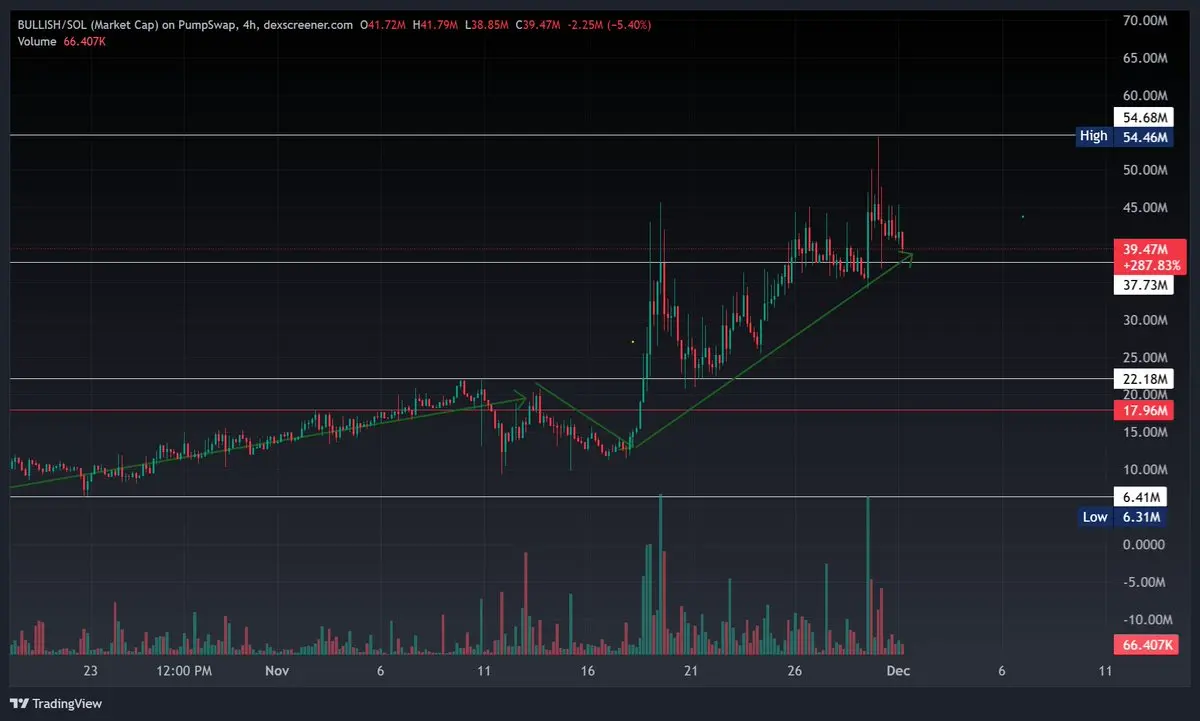
Task: Click the 23 date label on time axis
Action: pos(91,671)
